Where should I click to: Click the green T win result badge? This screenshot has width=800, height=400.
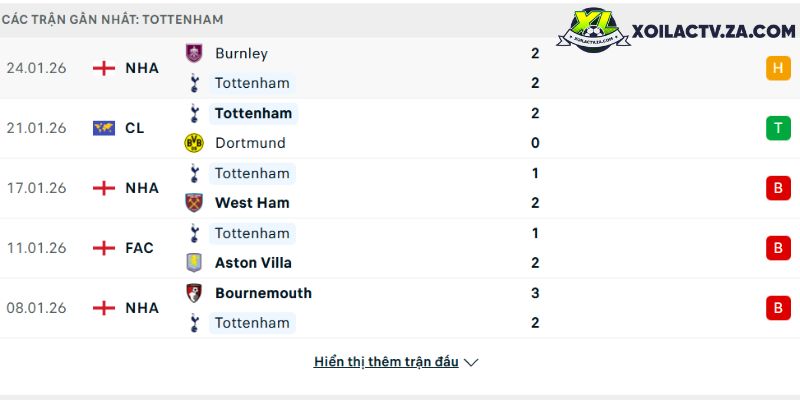pos(777,128)
